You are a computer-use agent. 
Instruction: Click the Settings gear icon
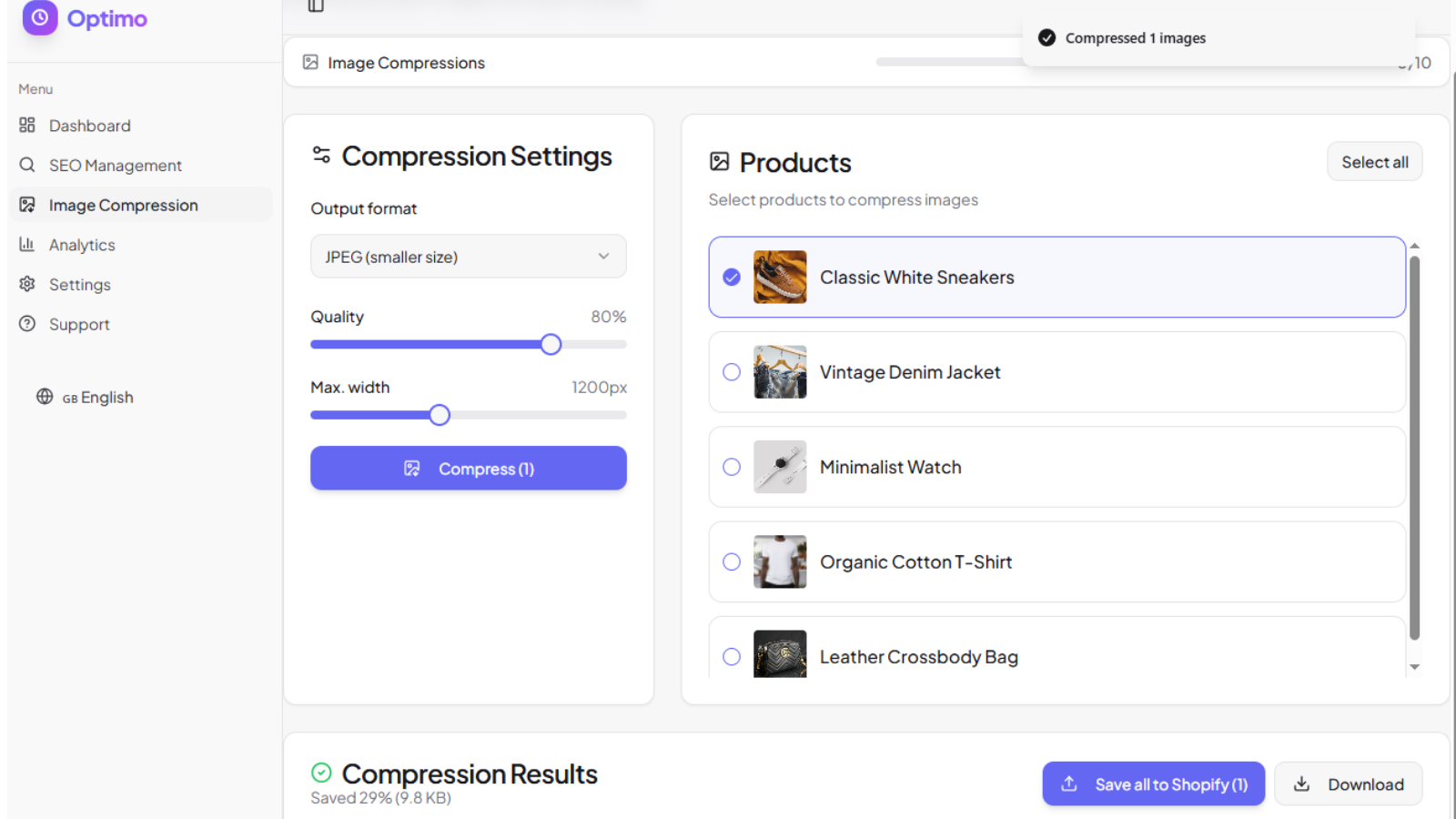[27, 284]
